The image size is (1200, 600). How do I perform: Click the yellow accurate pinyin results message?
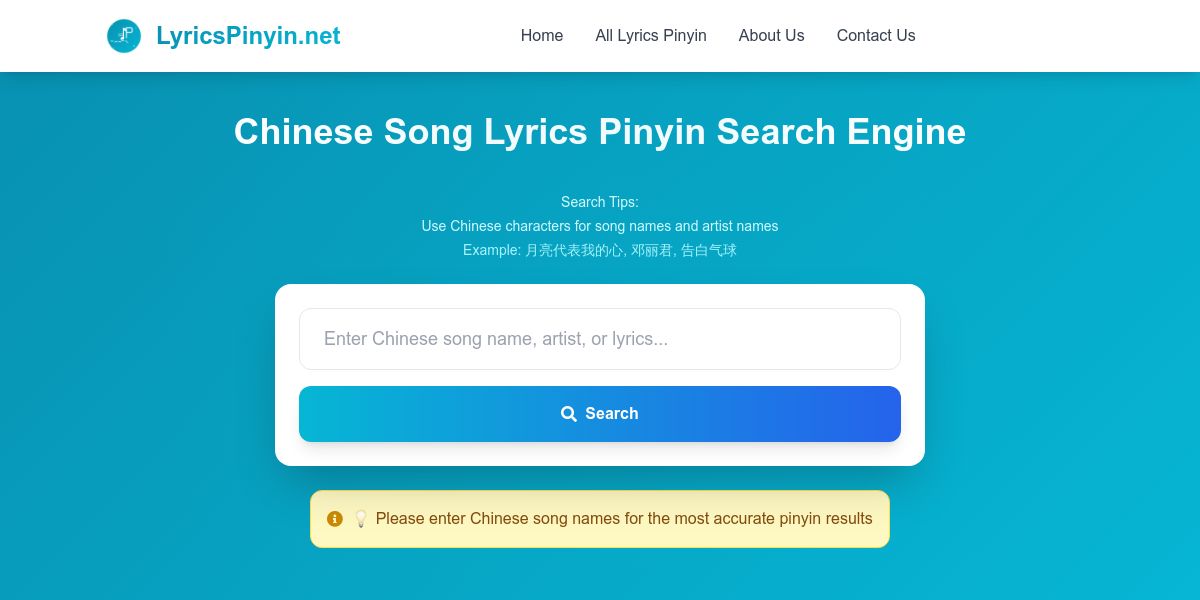pos(624,519)
